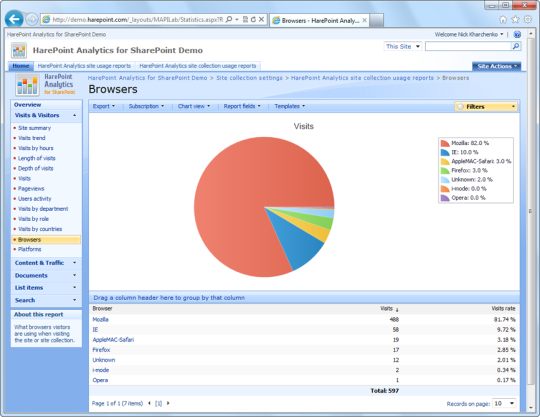Open the Overview menu item
Viewport: 540px width, 417px height.
[28, 105]
